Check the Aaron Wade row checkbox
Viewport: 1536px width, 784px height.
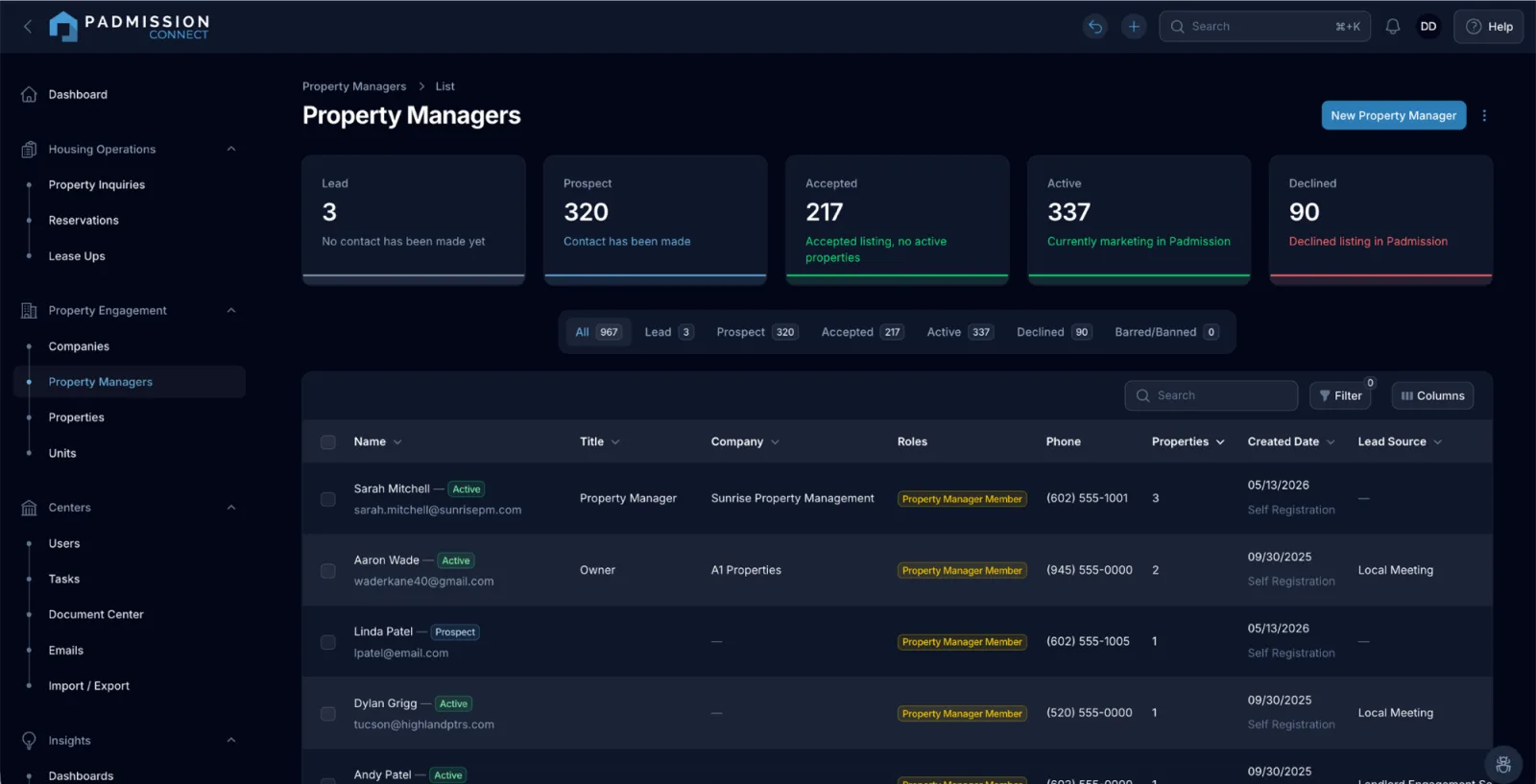point(328,571)
